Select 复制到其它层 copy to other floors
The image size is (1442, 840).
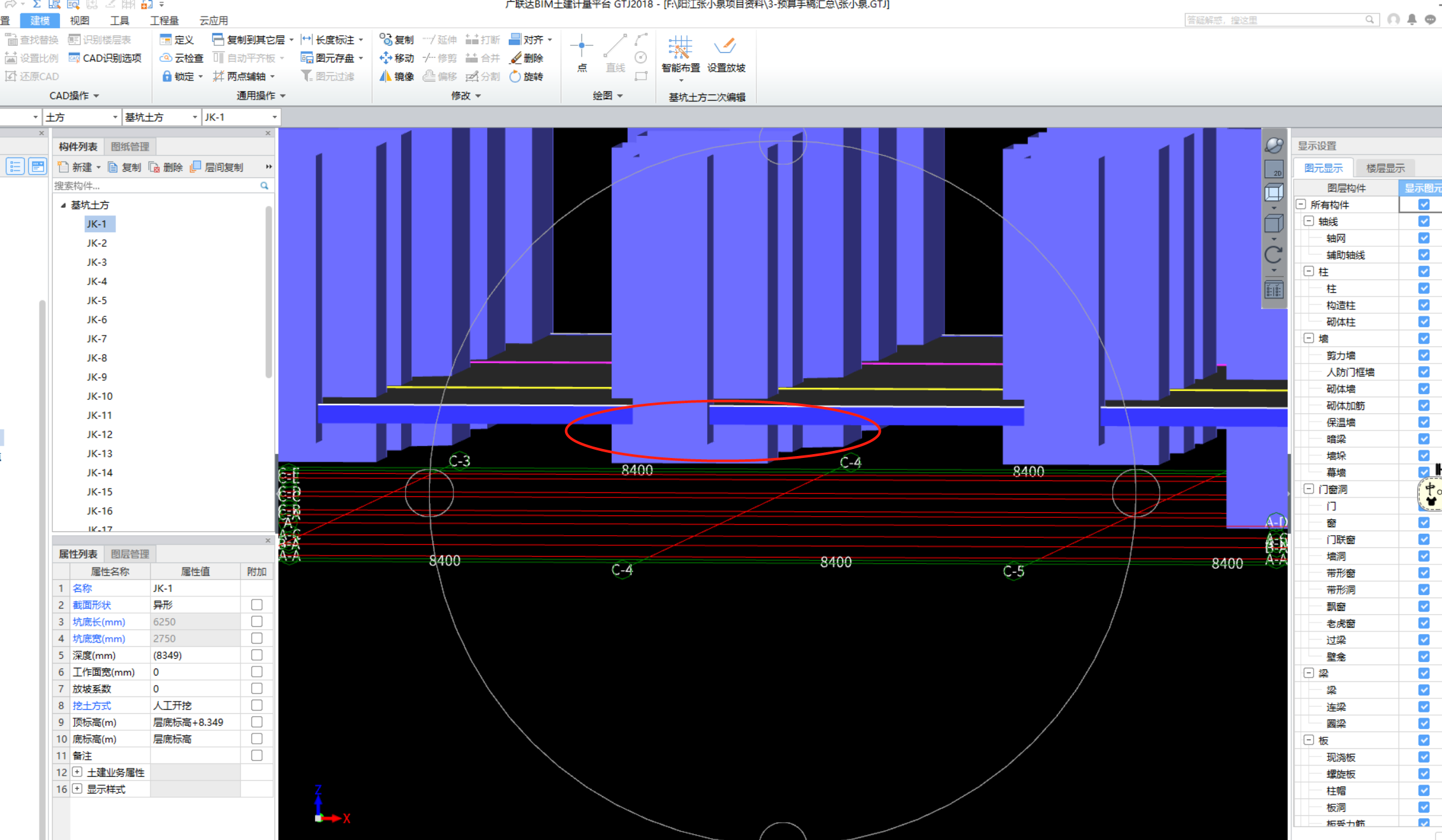click(x=249, y=40)
